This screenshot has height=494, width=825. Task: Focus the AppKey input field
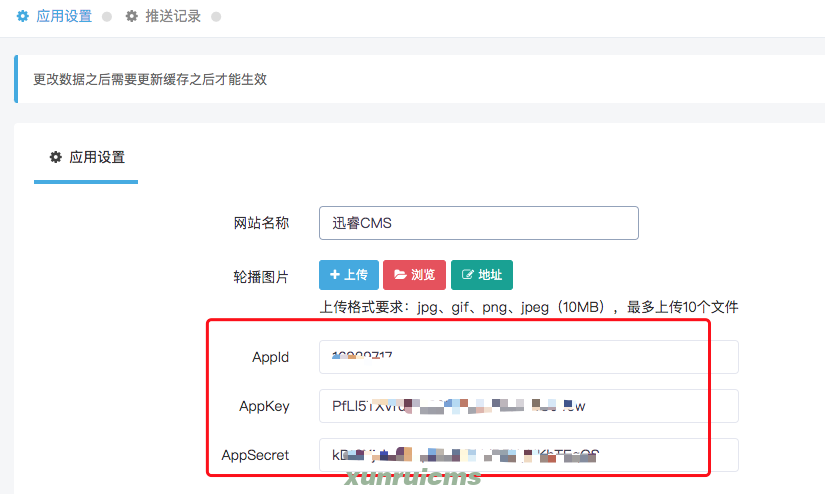[529, 406]
